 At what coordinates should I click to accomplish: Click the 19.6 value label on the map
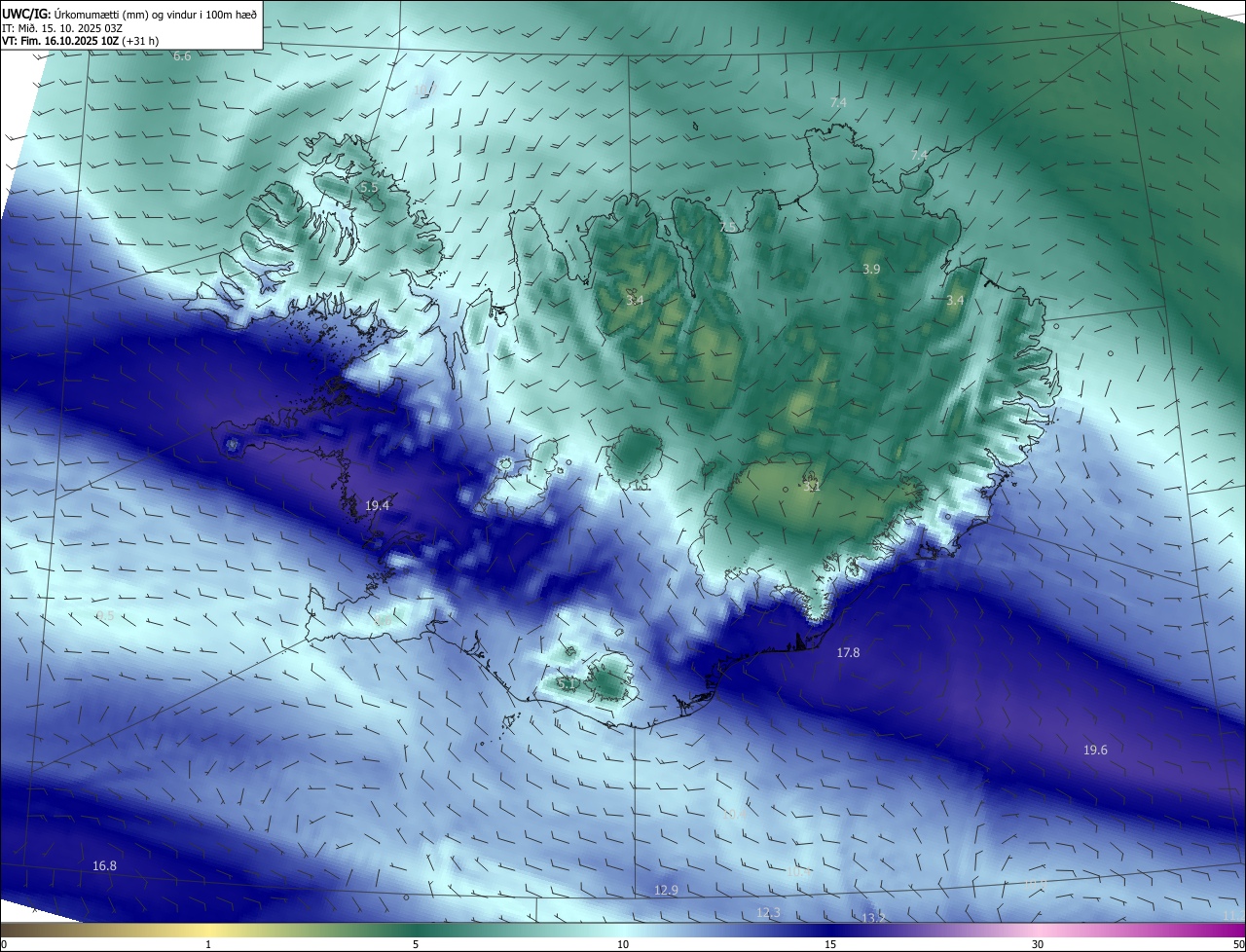(1095, 750)
